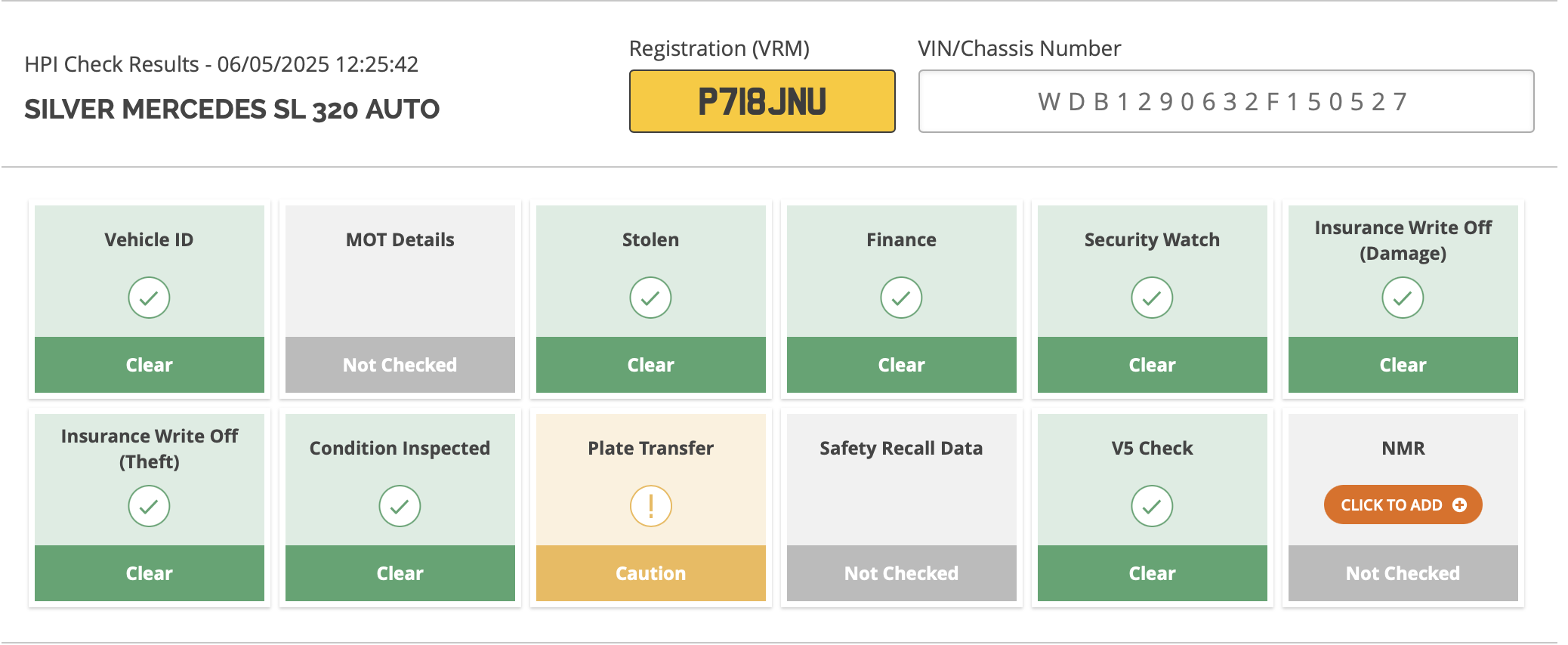Select Insurance Write Off (Damage) title
Viewport: 1568px width, 645px height.
click(1403, 240)
